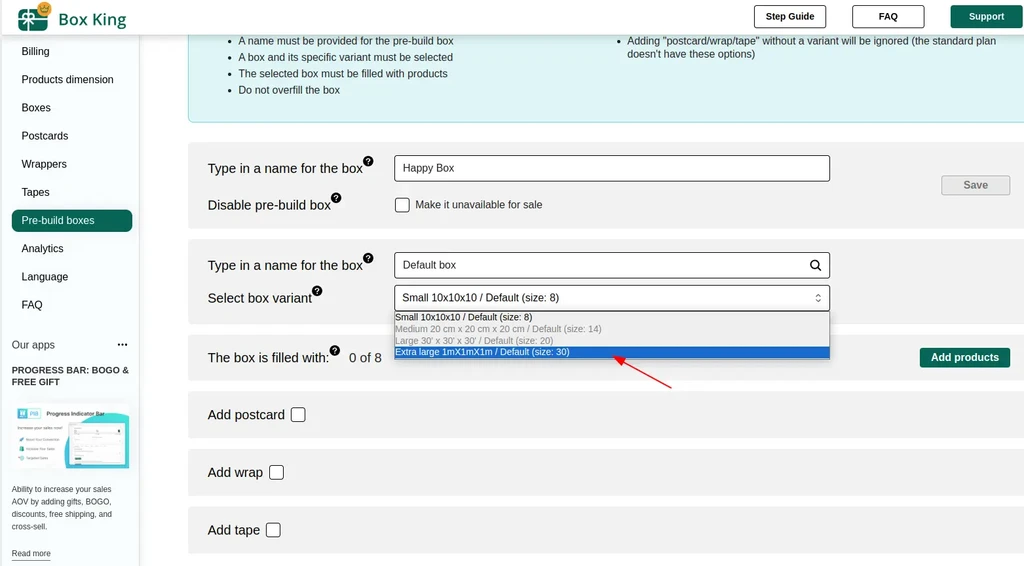The image size is (1024, 566).
Task: Click the Box King logo icon
Action: coord(34,18)
